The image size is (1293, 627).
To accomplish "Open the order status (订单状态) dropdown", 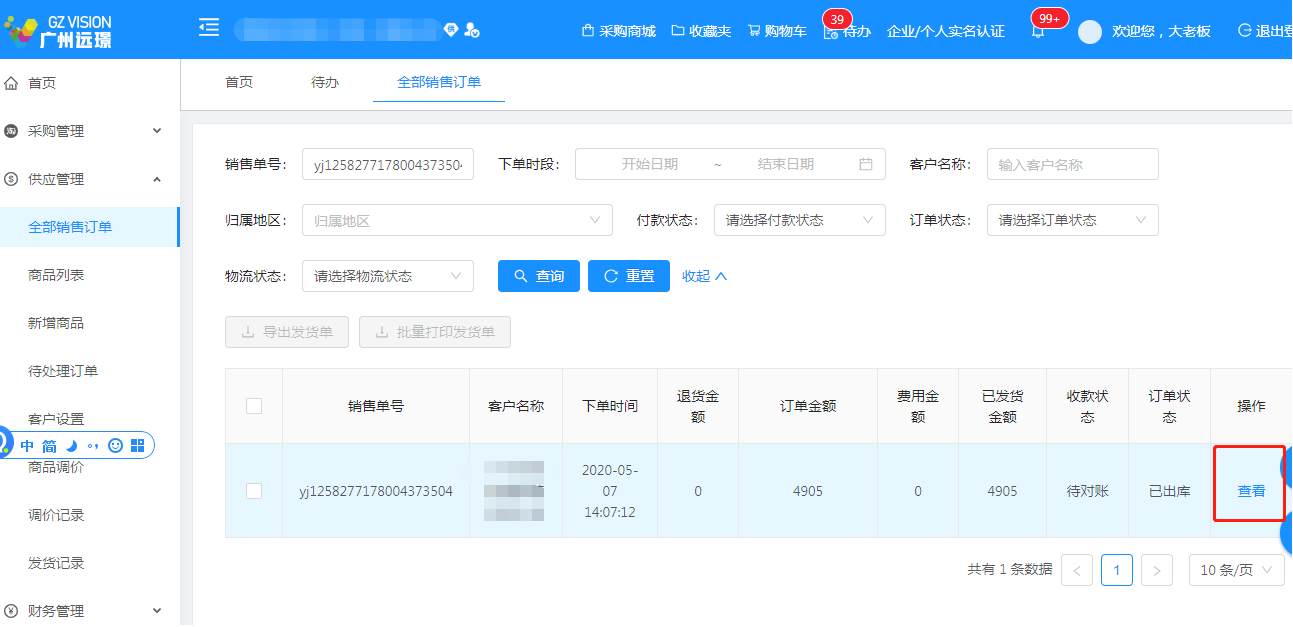I will click(1072, 220).
